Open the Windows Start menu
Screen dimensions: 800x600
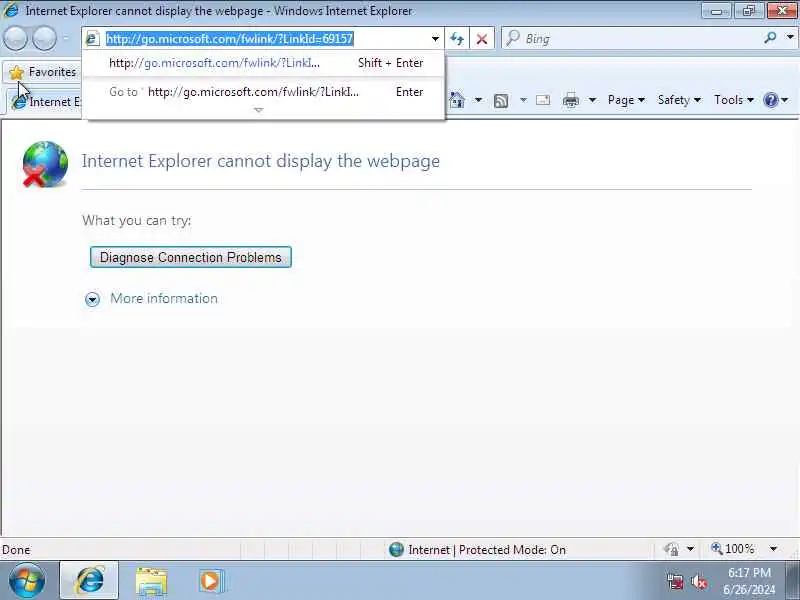tap(27, 580)
